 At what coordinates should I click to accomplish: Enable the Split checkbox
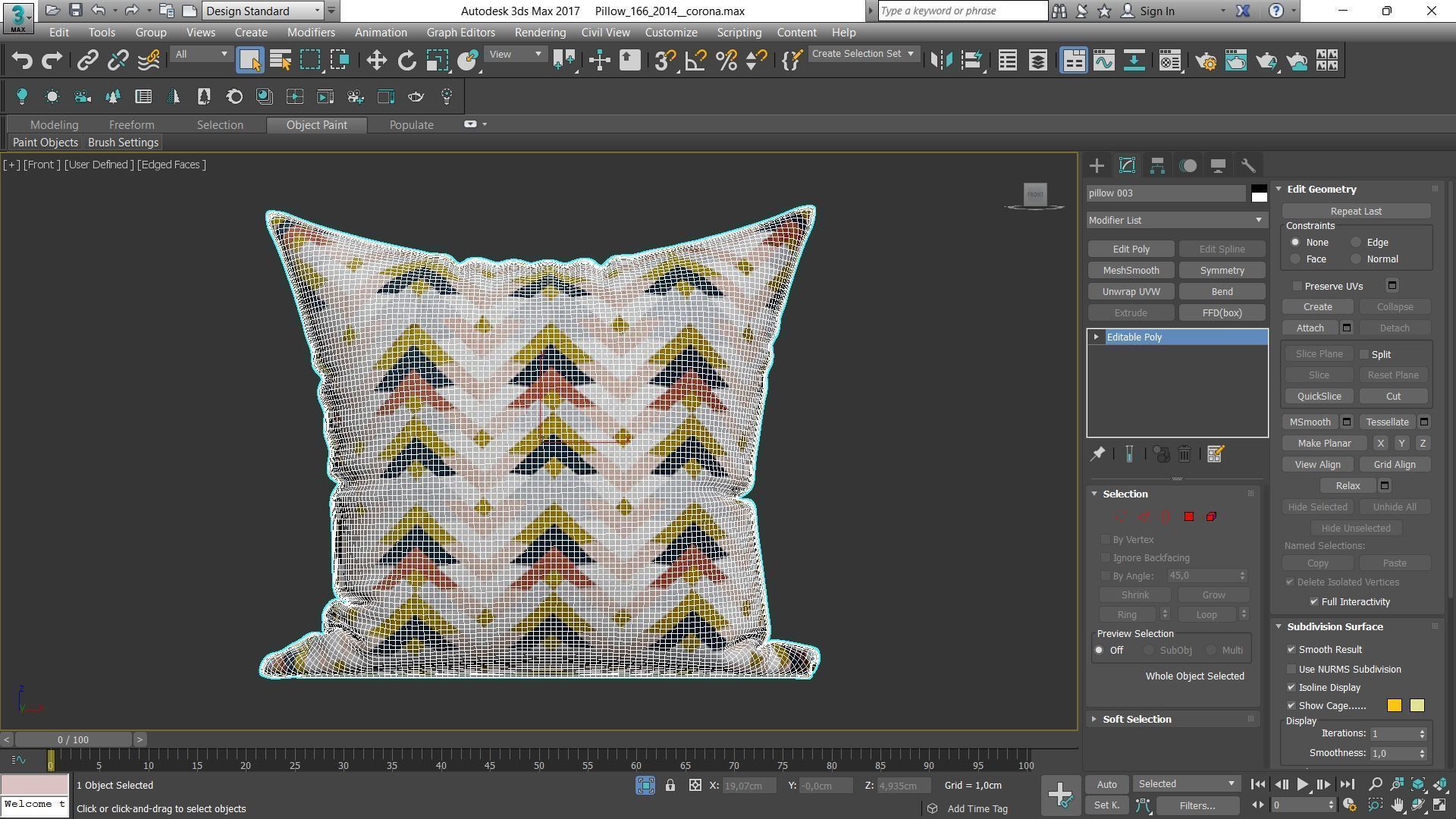coord(1364,355)
